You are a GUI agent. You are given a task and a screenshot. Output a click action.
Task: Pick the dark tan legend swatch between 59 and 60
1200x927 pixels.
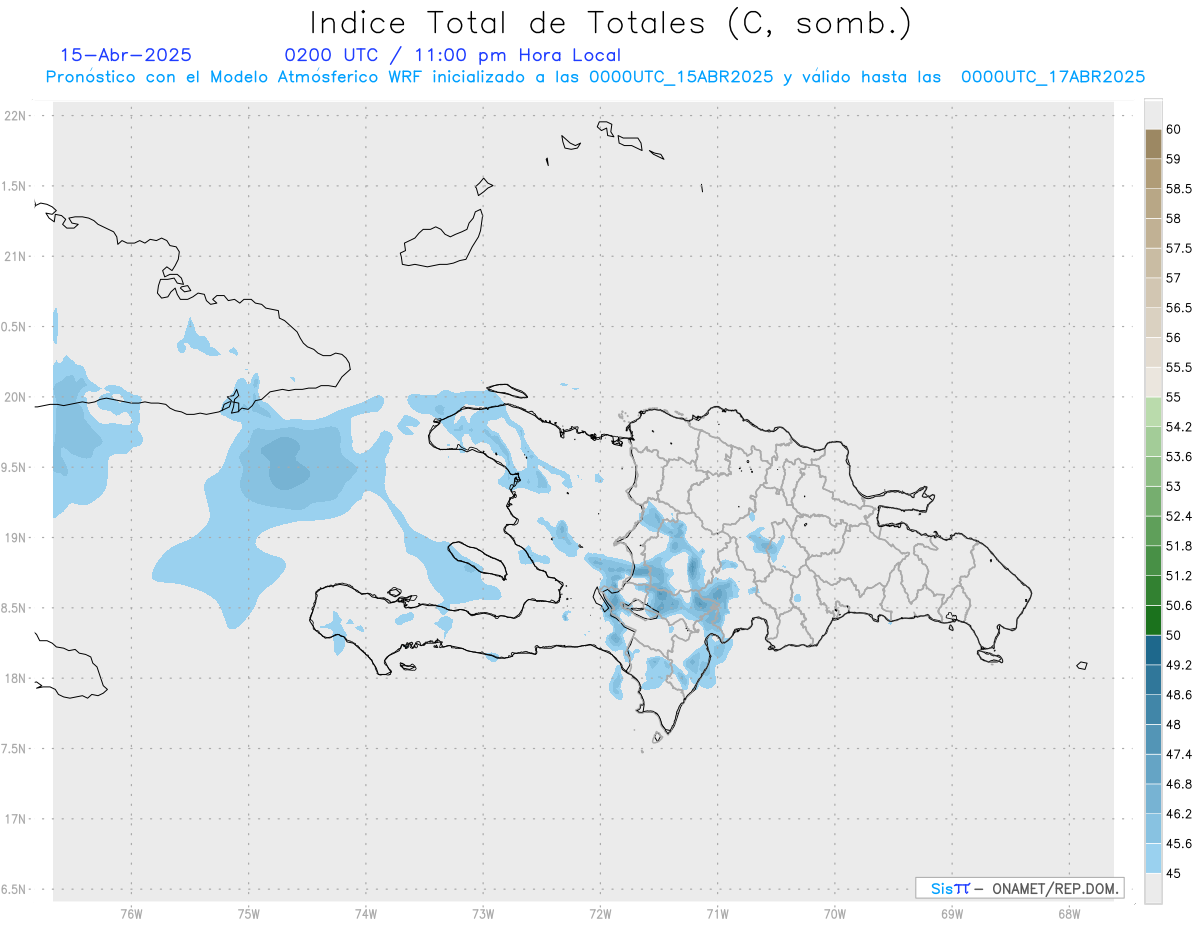[x=1153, y=144]
